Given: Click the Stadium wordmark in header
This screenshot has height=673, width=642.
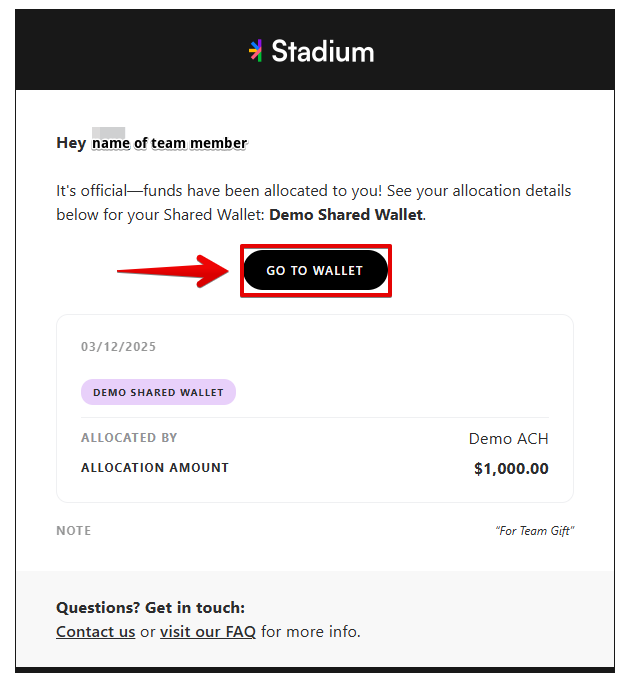Looking at the screenshot, I should coord(323,52).
